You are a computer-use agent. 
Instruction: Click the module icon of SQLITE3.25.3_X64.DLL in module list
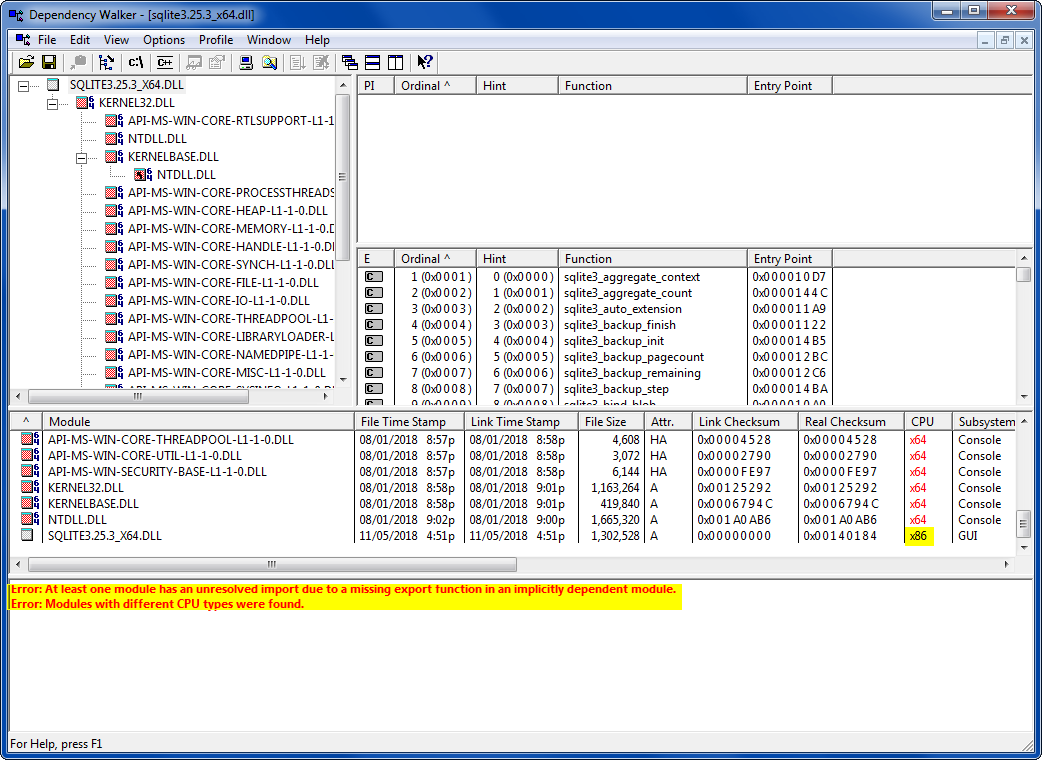tap(27, 535)
